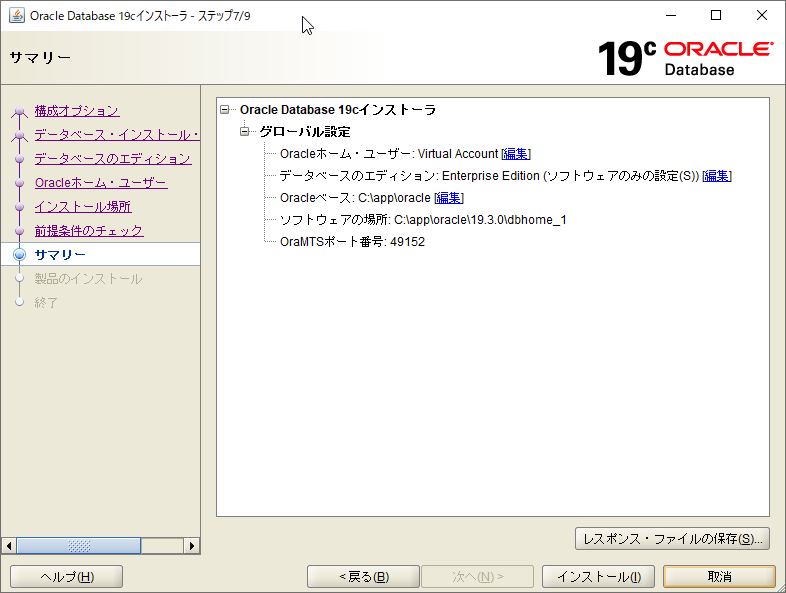Select the グローバル設定 heading text
This screenshot has width=786, height=593.
(x=305, y=132)
